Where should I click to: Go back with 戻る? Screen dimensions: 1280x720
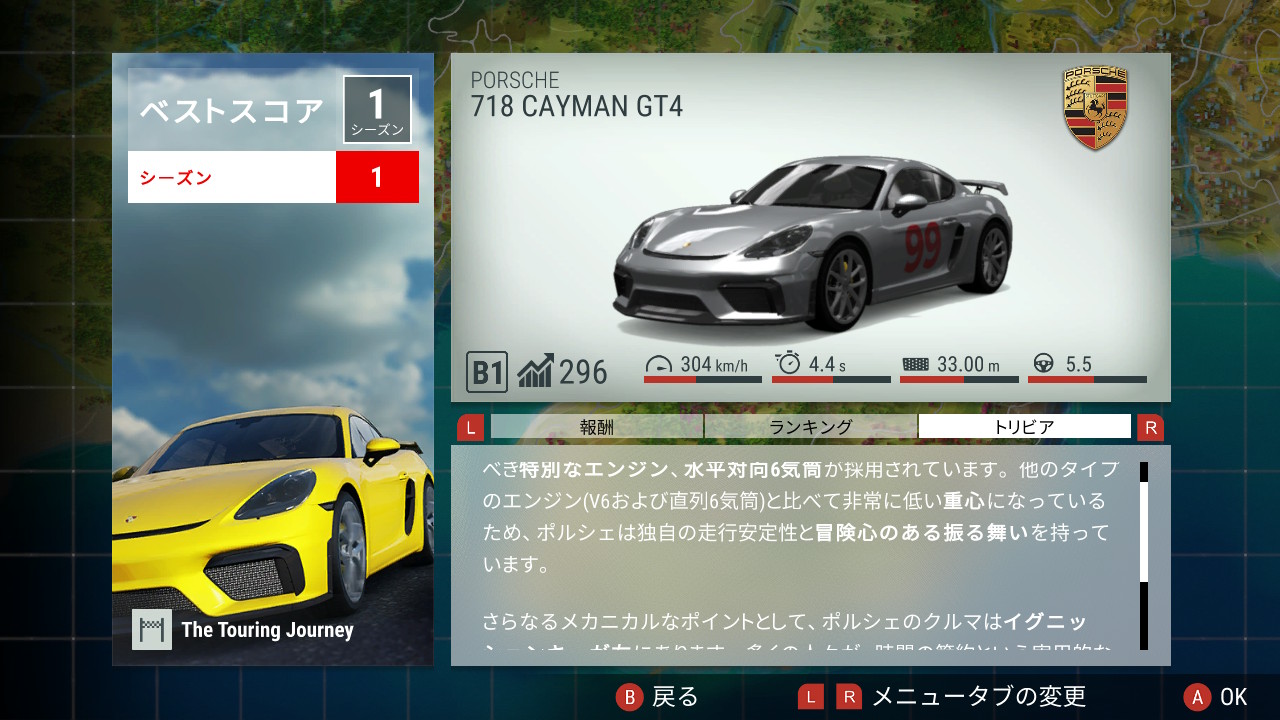point(675,697)
